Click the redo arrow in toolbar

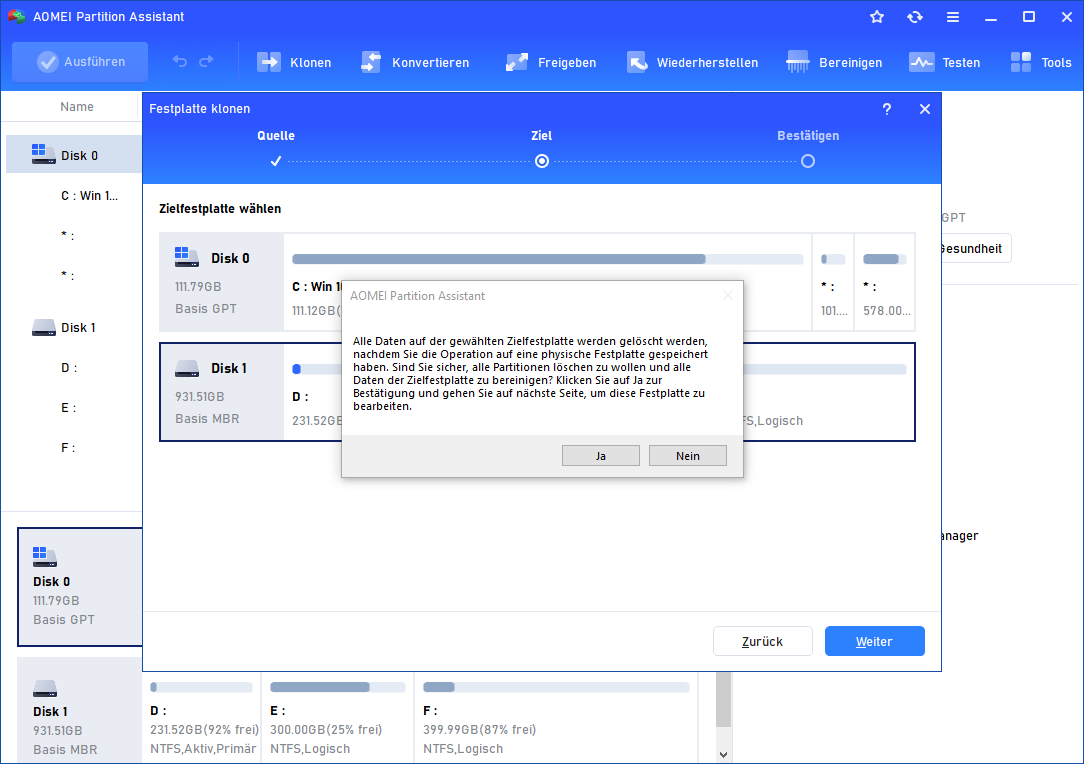(x=206, y=62)
